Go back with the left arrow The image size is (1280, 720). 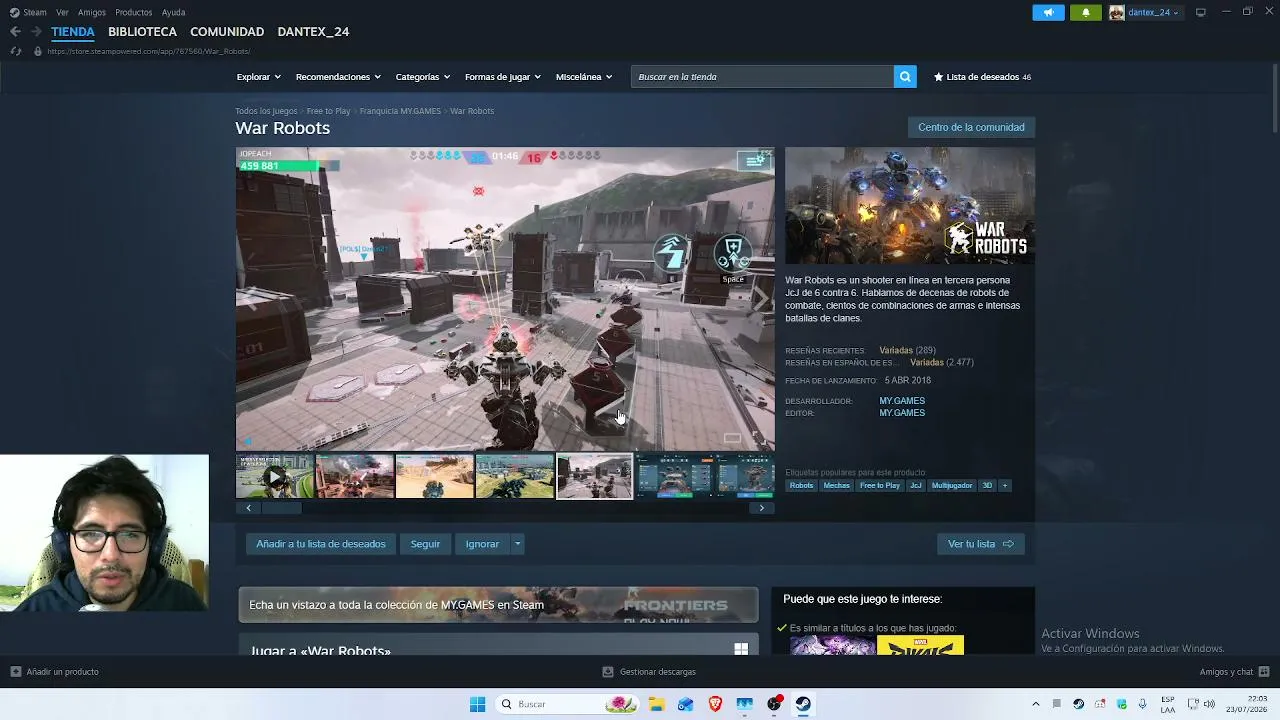(15, 32)
